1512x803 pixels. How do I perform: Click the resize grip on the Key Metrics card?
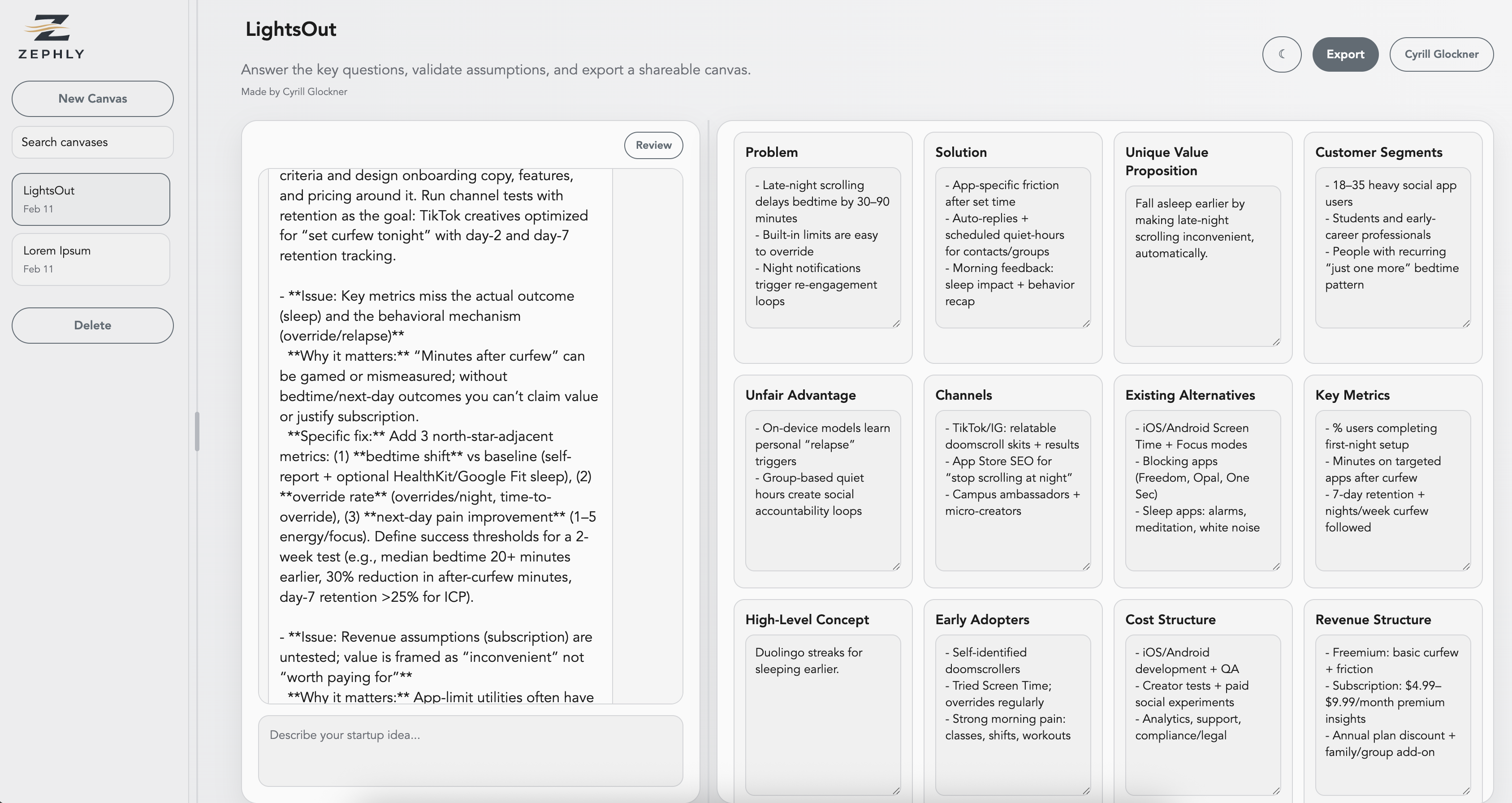(x=1467, y=566)
